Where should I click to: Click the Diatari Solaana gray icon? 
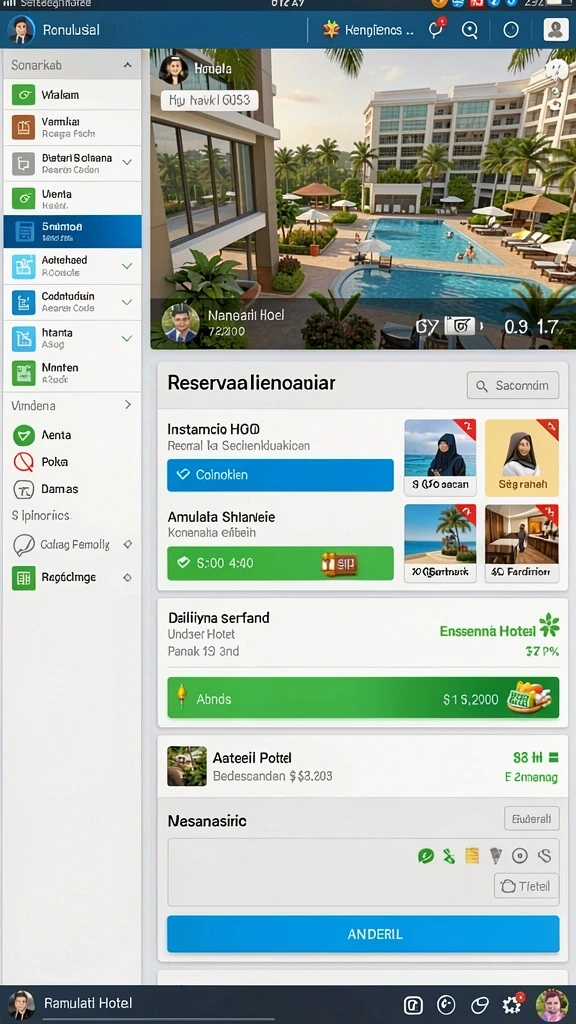(x=24, y=163)
